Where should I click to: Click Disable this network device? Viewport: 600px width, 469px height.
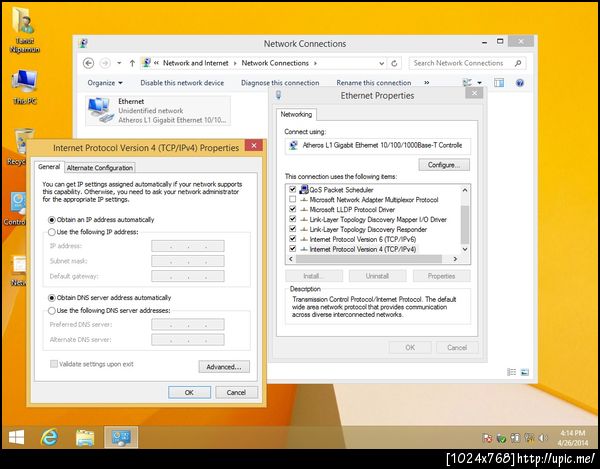(182, 83)
